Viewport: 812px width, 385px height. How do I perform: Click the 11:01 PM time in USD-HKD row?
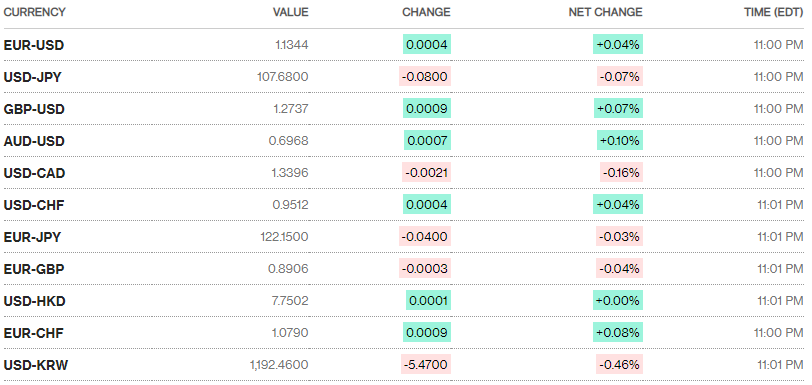780,301
